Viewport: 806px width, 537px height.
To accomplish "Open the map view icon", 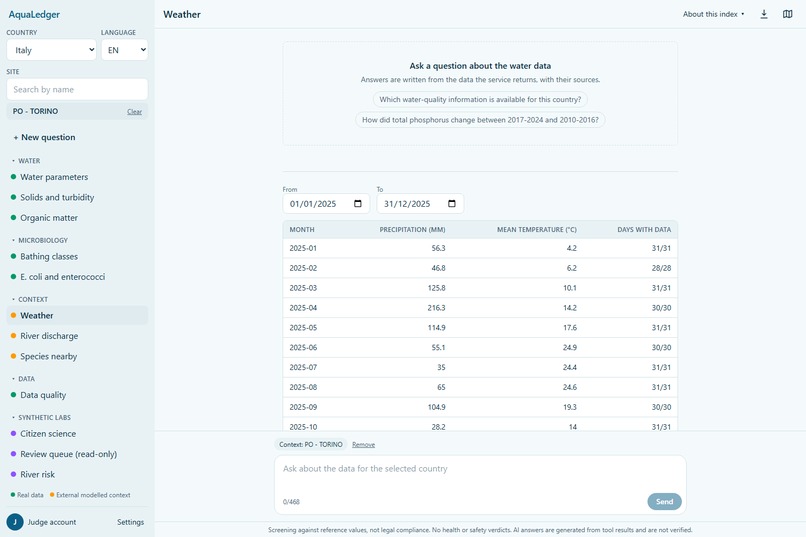I will [x=787, y=14].
